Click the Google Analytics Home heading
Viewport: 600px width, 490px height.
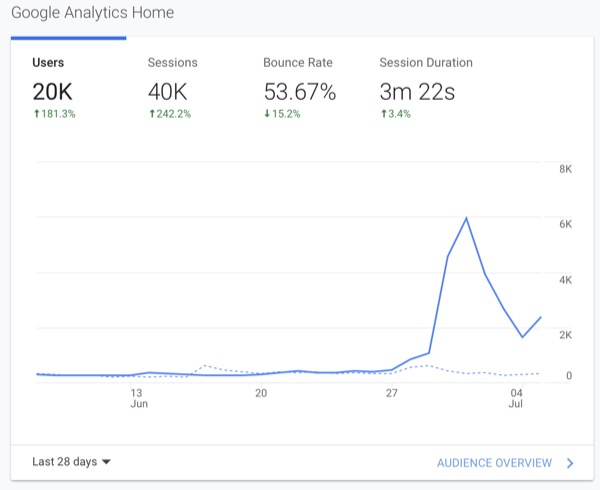[x=93, y=13]
